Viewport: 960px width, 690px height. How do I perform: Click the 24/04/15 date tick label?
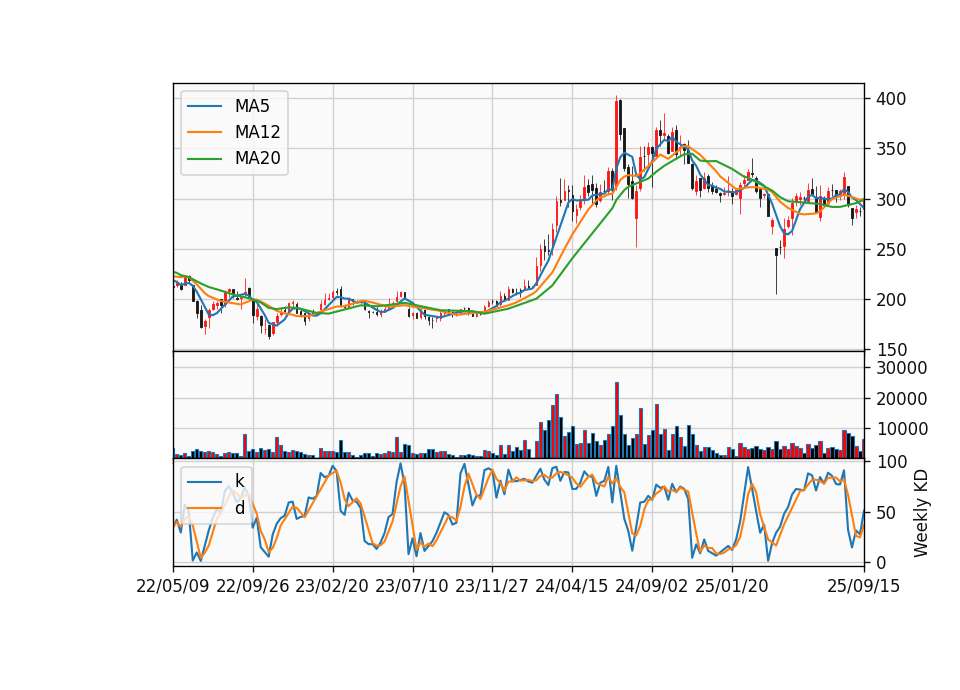pyautogui.click(x=572, y=586)
